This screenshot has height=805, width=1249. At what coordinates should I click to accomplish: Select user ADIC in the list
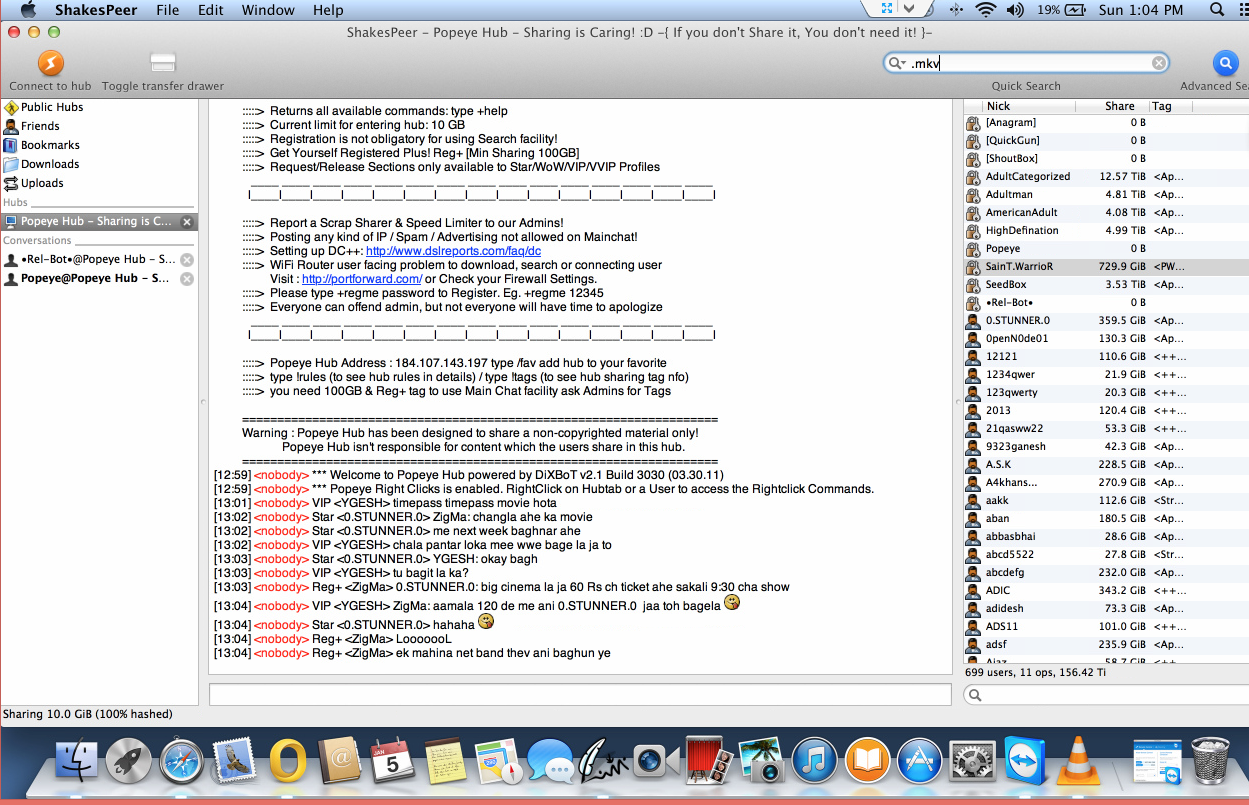click(1106, 591)
